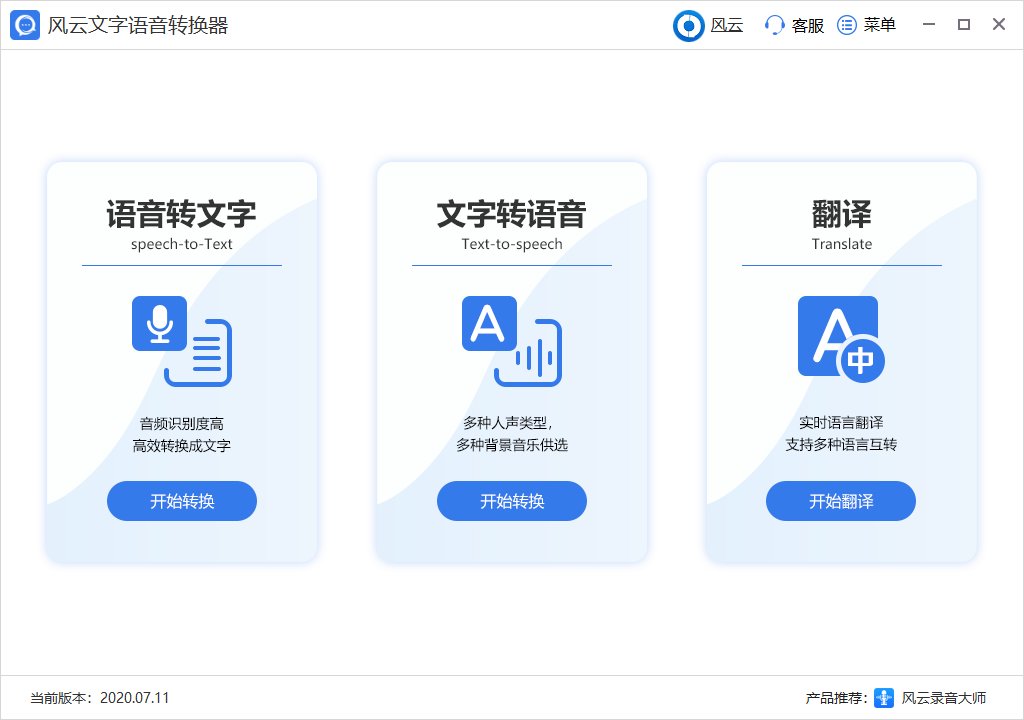The image size is (1024, 720).
Task: Click the 开始翻译 button
Action: [841, 500]
